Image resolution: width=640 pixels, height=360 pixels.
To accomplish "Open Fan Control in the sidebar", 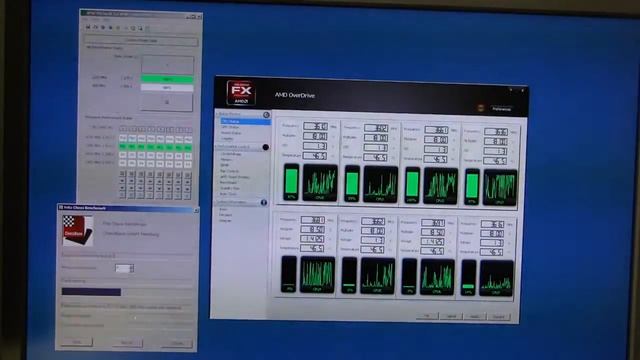I will click(229, 171).
